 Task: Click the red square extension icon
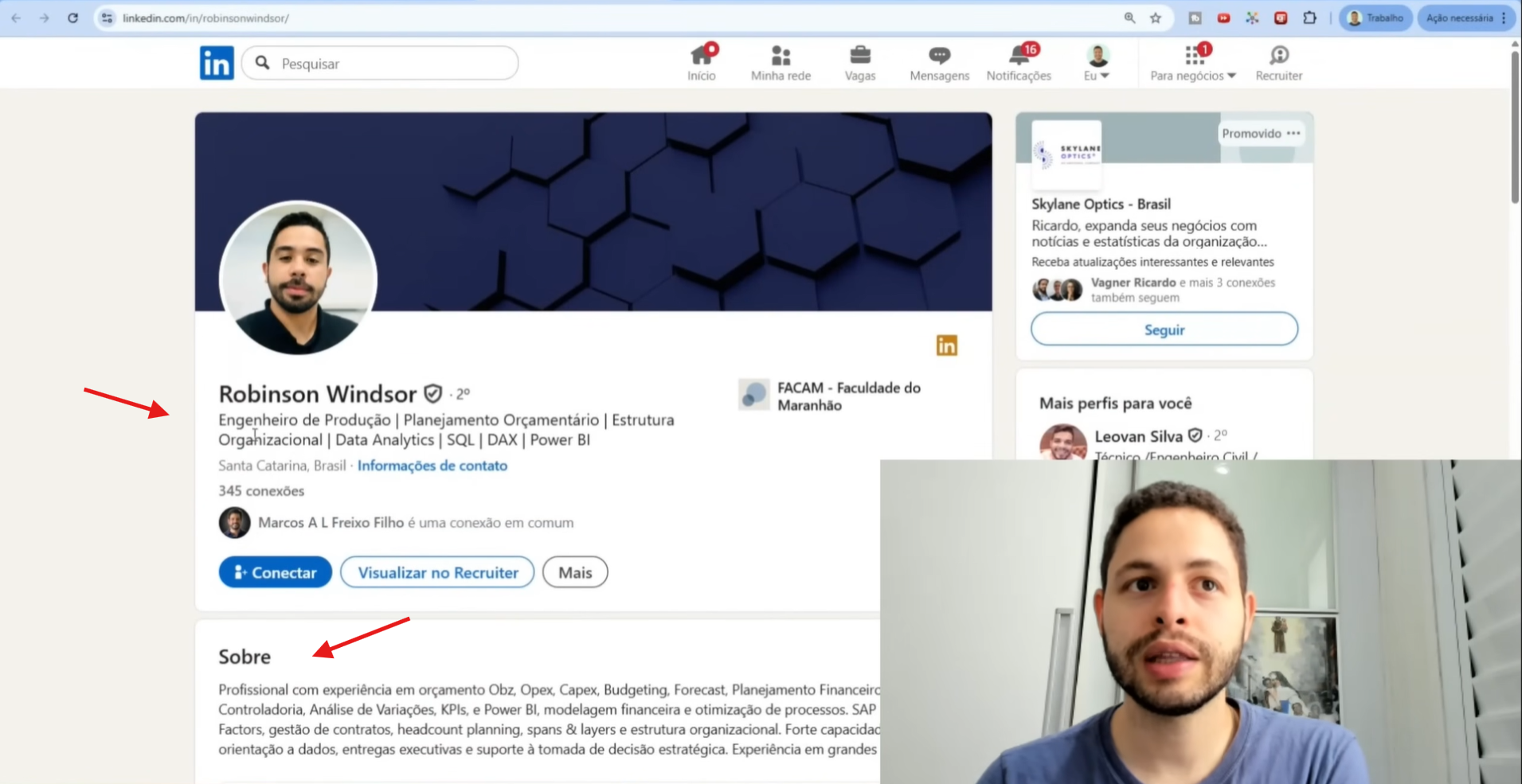pyautogui.click(x=1281, y=18)
